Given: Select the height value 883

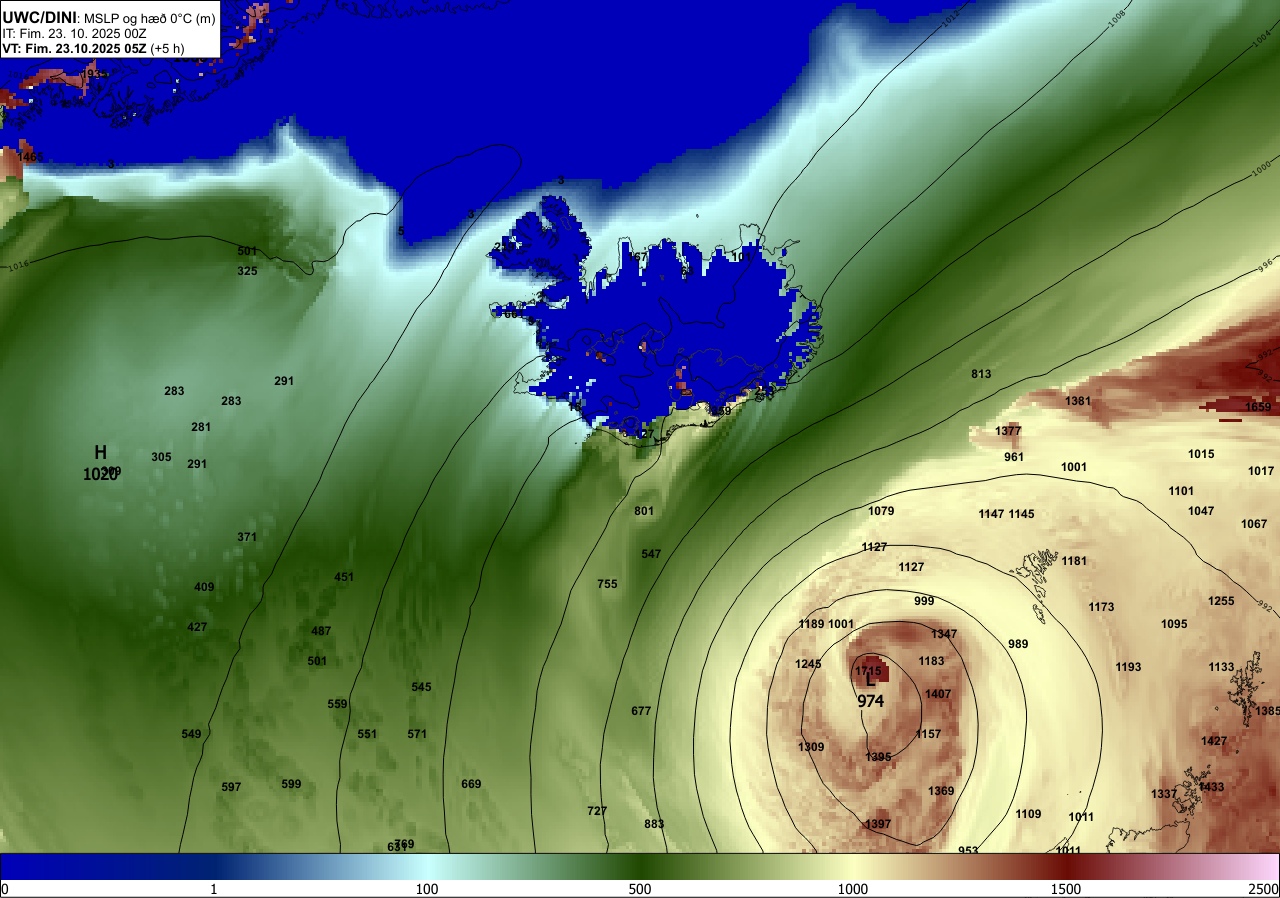Looking at the screenshot, I should (x=654, y=824).
